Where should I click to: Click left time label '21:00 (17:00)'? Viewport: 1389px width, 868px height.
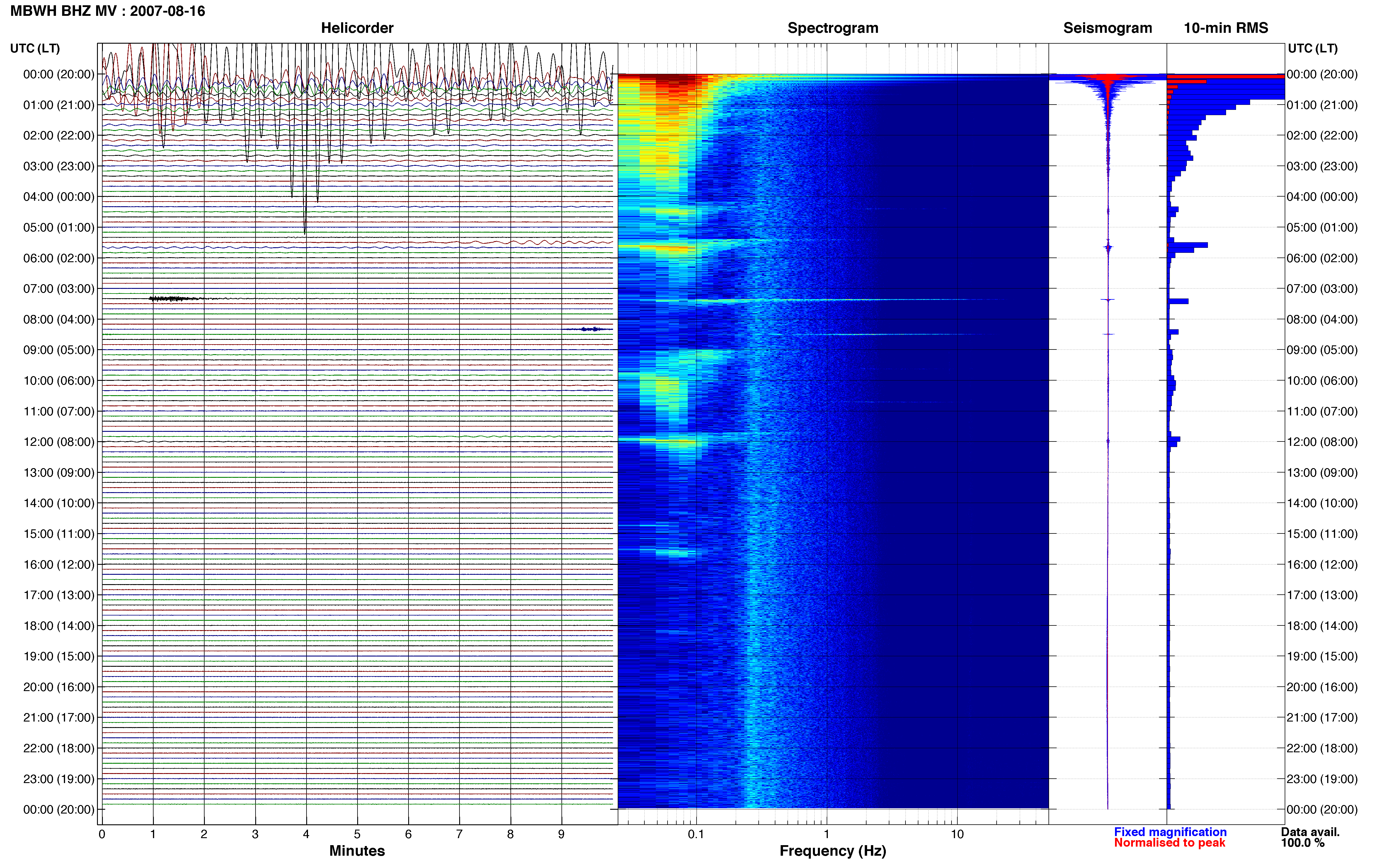coord(59,718)
